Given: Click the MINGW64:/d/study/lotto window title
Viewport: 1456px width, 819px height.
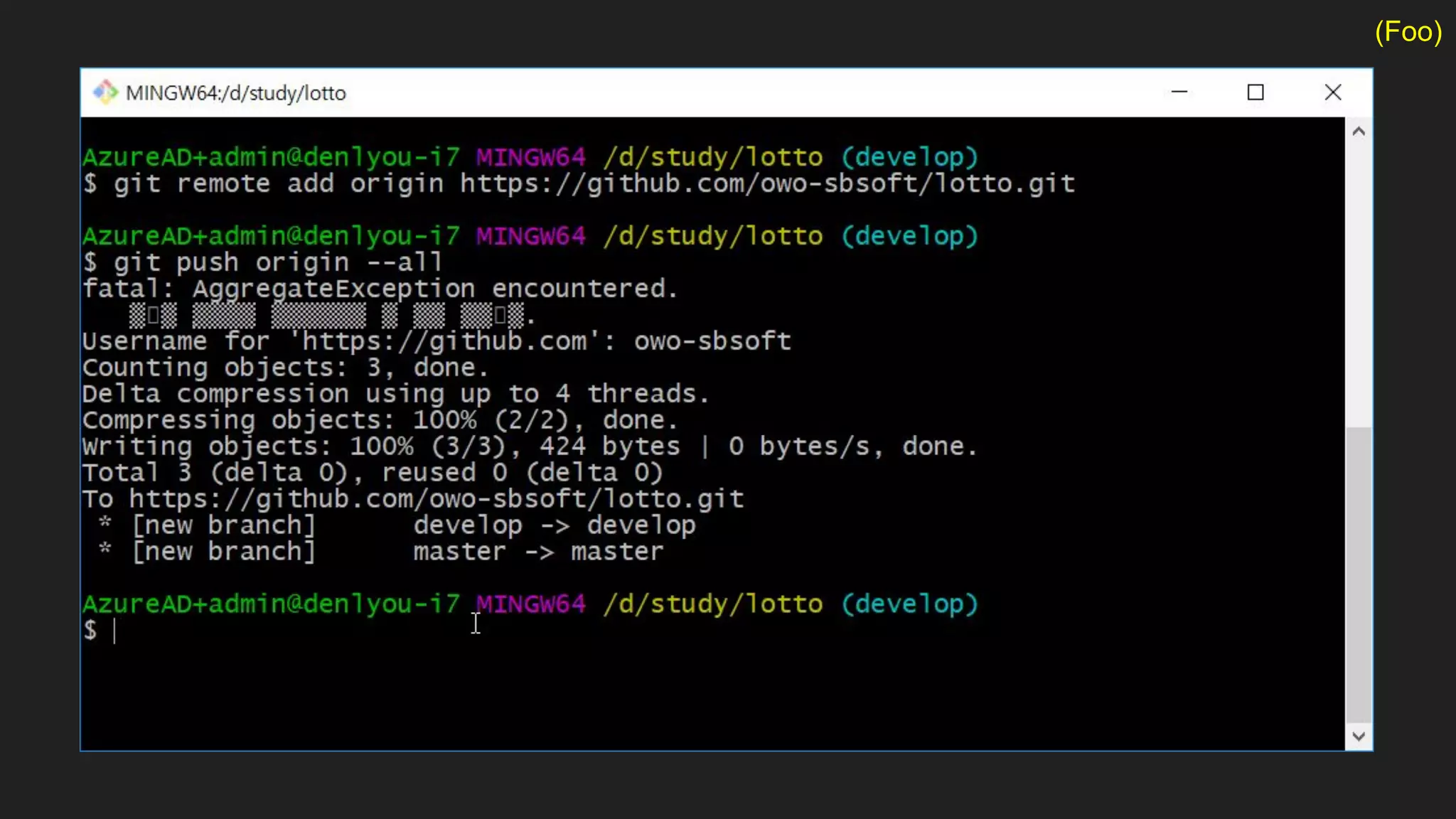Looking at the screenshot, I should point(235,93).
